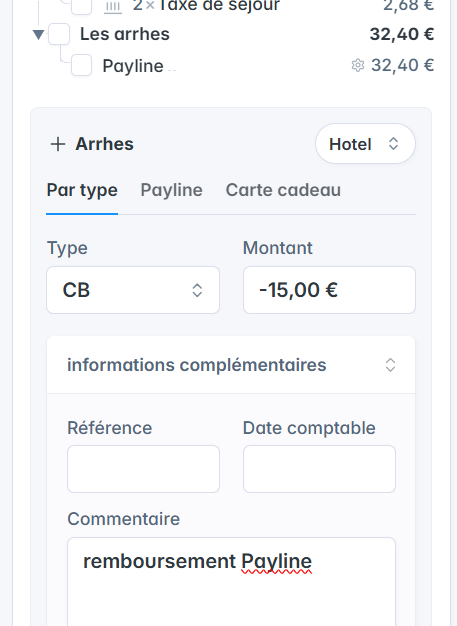Collapse the informations complémentaires section
The image size is (457, 626).
(231, 365)
